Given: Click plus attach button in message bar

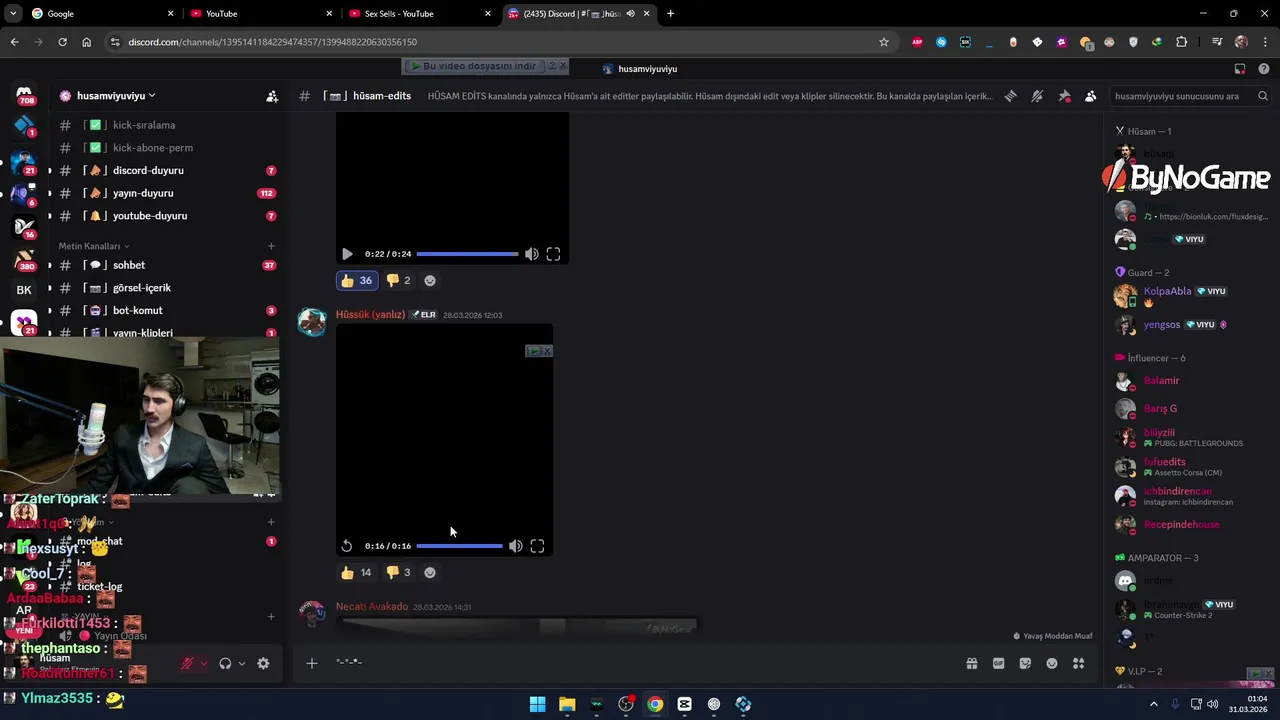Looking at the screenshot, I should (x=312, y=663).
